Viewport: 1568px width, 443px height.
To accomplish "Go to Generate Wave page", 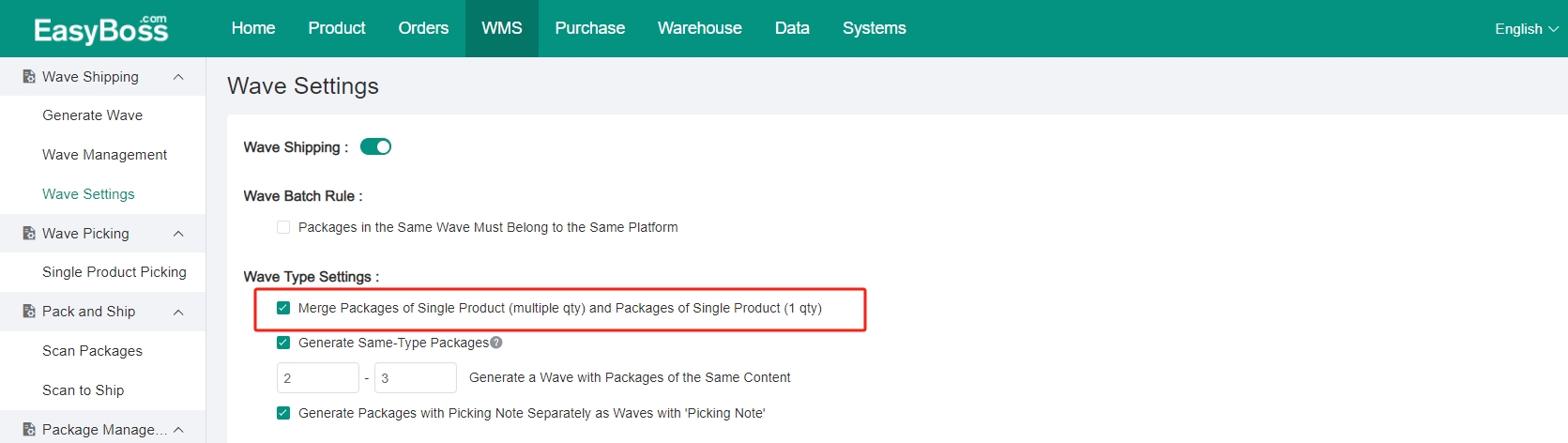I will coord(93,115).
